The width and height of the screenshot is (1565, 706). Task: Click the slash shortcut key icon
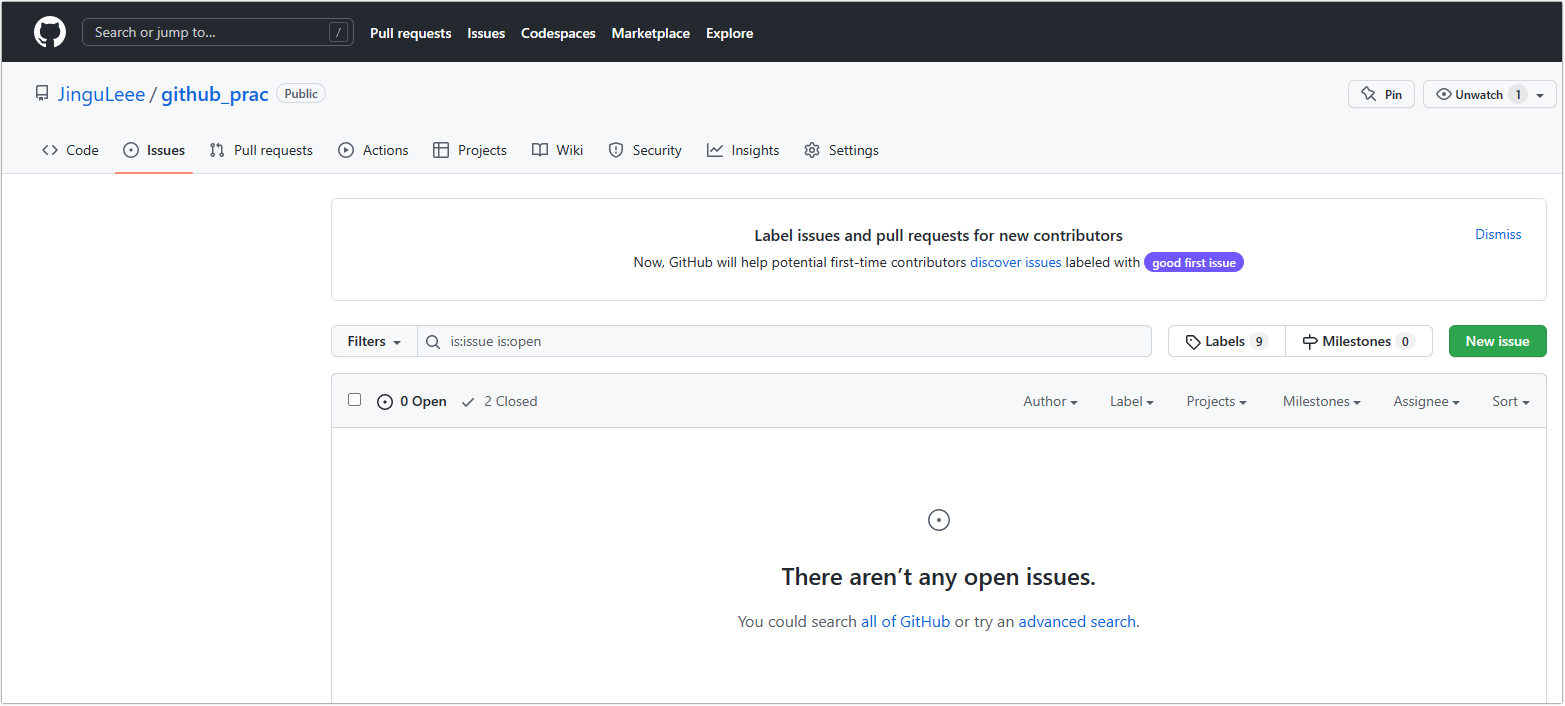(x=338, y=32)
